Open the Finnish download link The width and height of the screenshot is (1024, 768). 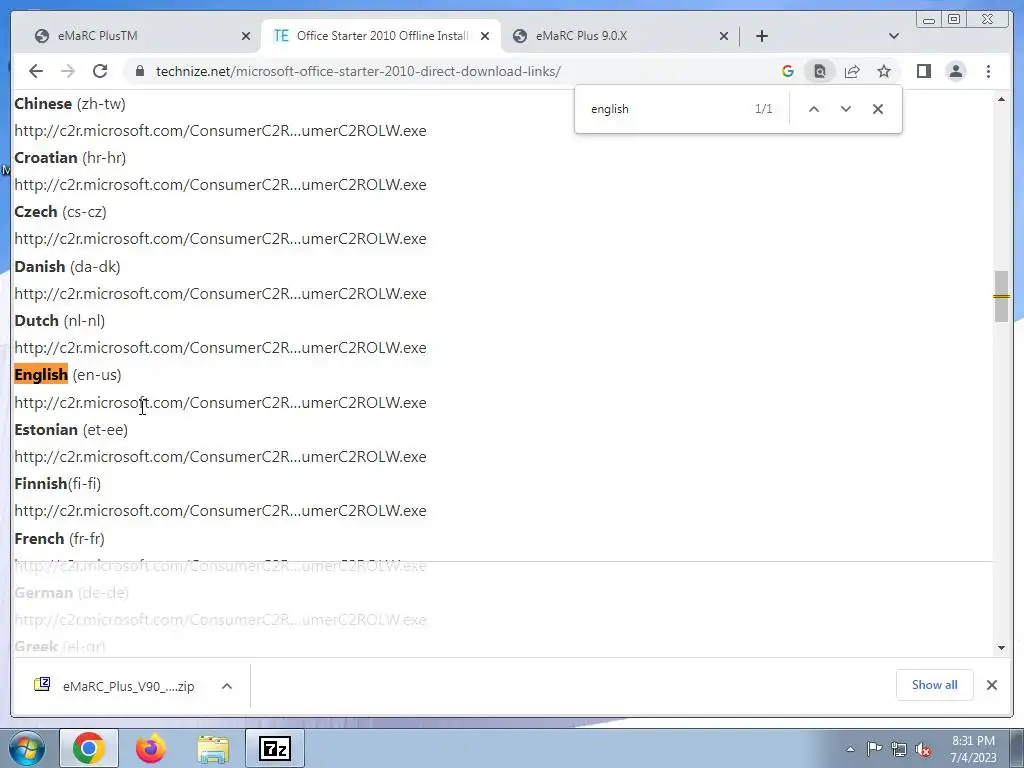tap(220, 511)
